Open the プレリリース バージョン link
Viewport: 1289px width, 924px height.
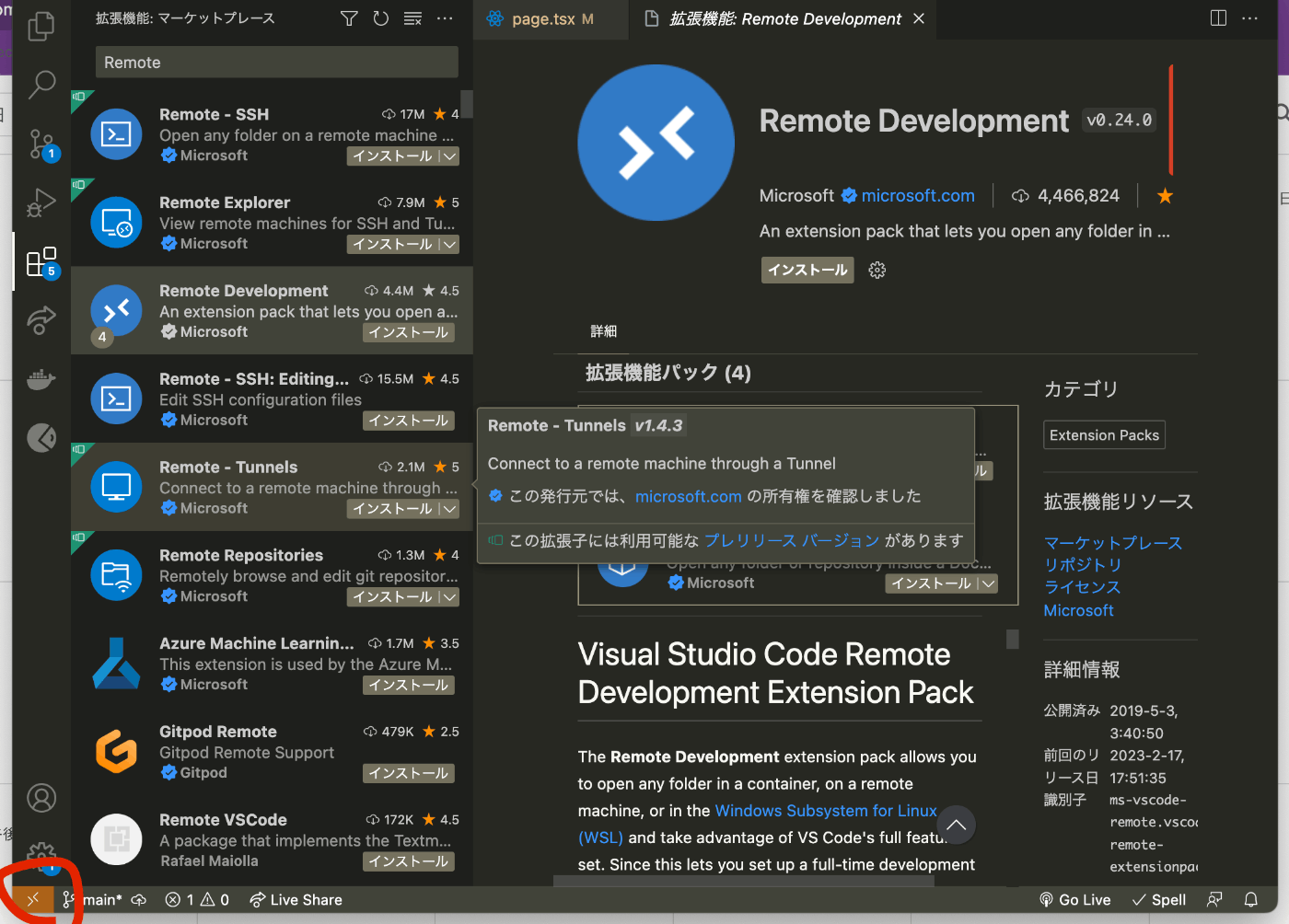tap(792, 540)
